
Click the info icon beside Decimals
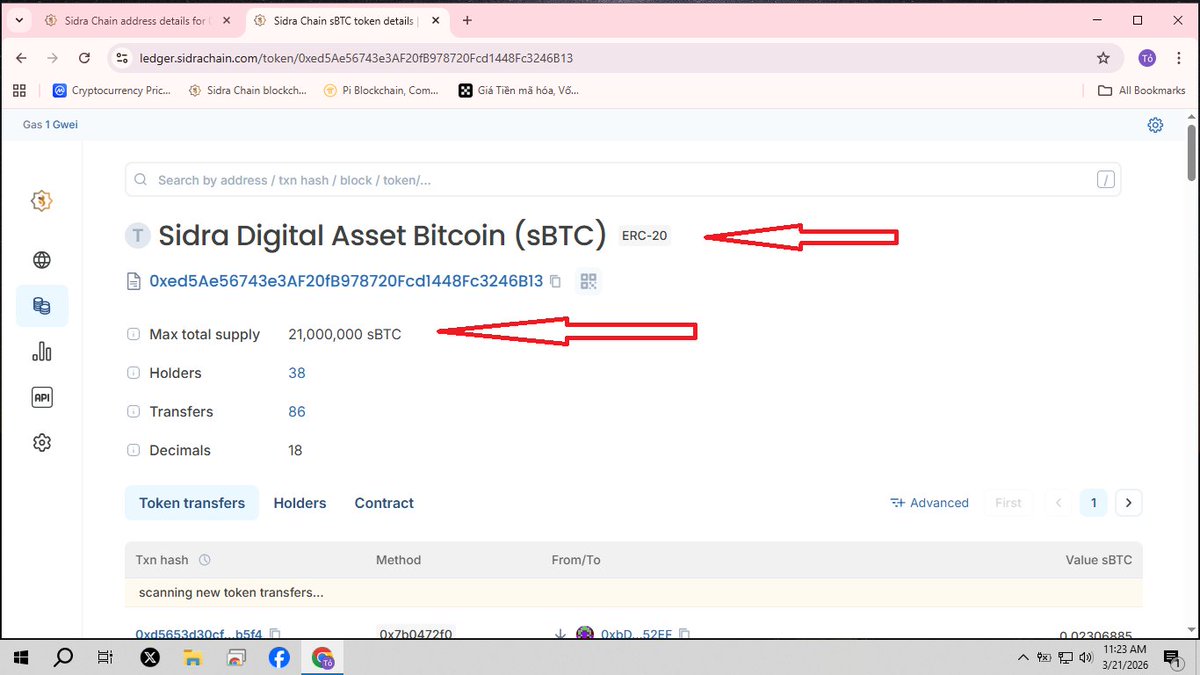pos(133,451)
